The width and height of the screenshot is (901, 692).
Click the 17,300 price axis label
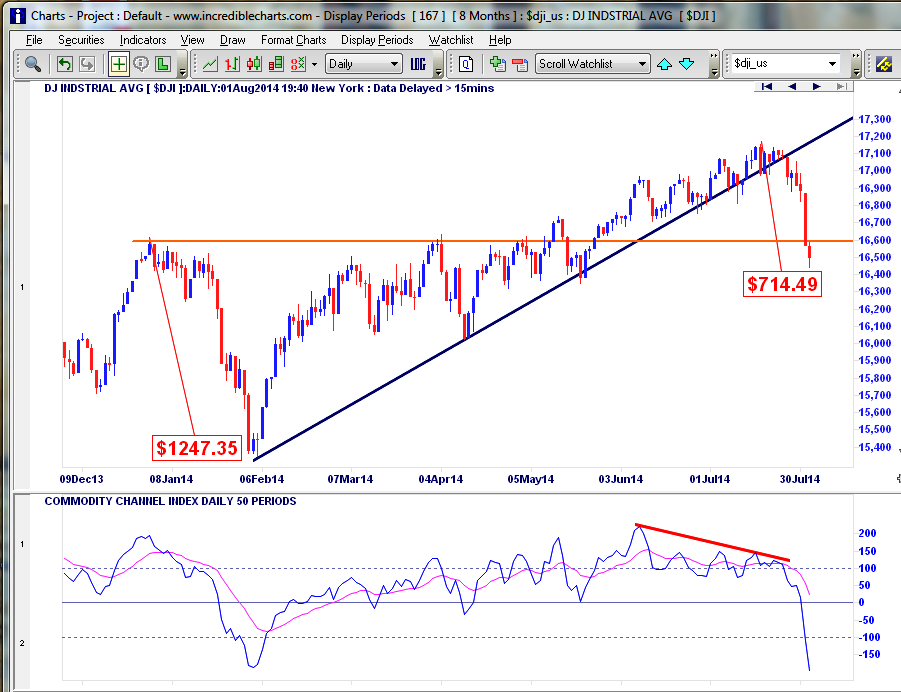point(875,119)
